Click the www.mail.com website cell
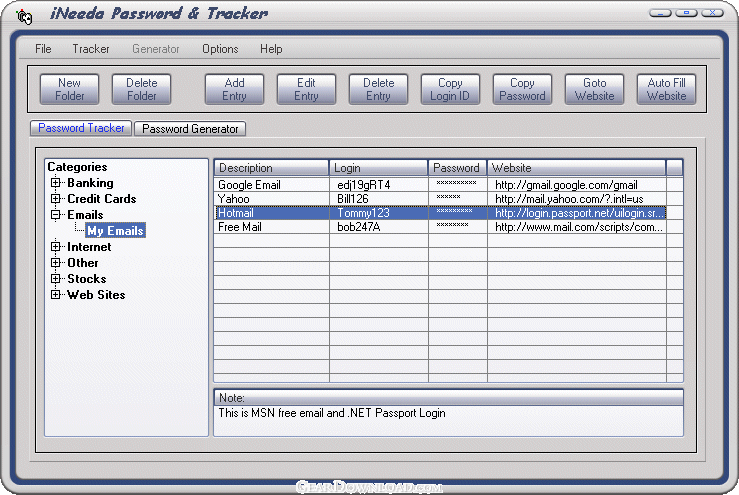The height and width of the screenshot is (495, 739). click(x=576, y=227)
